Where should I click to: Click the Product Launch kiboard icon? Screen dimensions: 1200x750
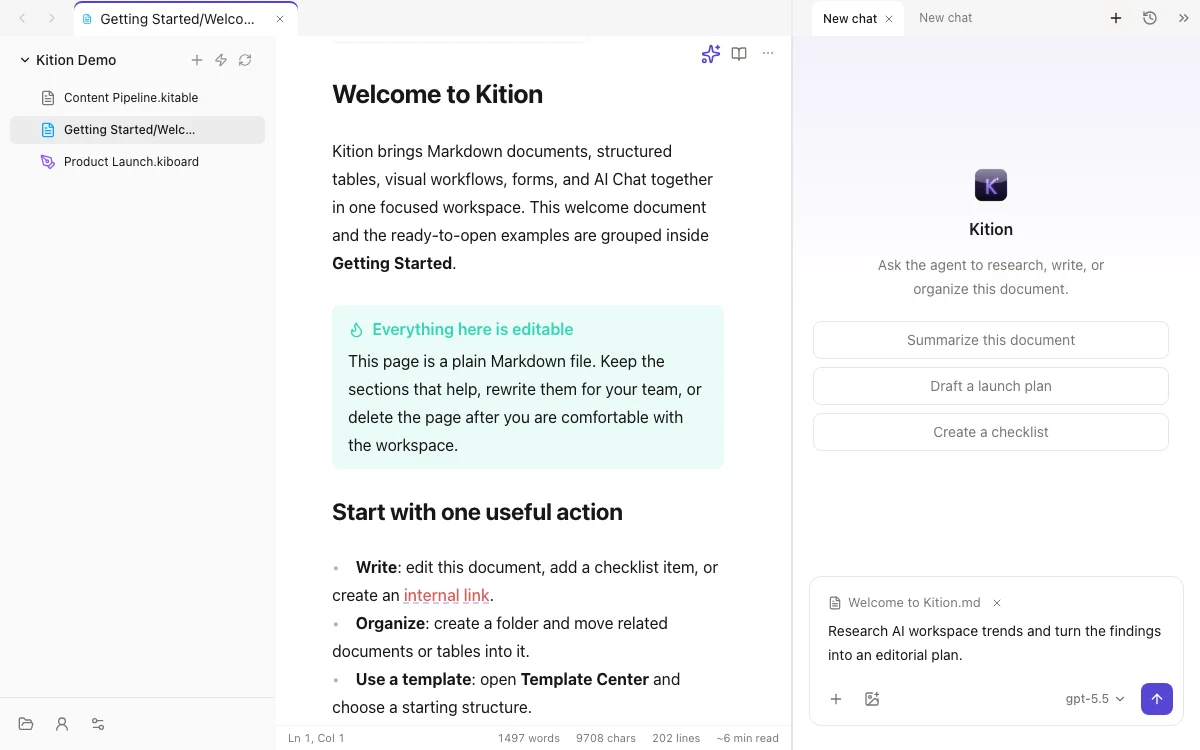(48, 162)
